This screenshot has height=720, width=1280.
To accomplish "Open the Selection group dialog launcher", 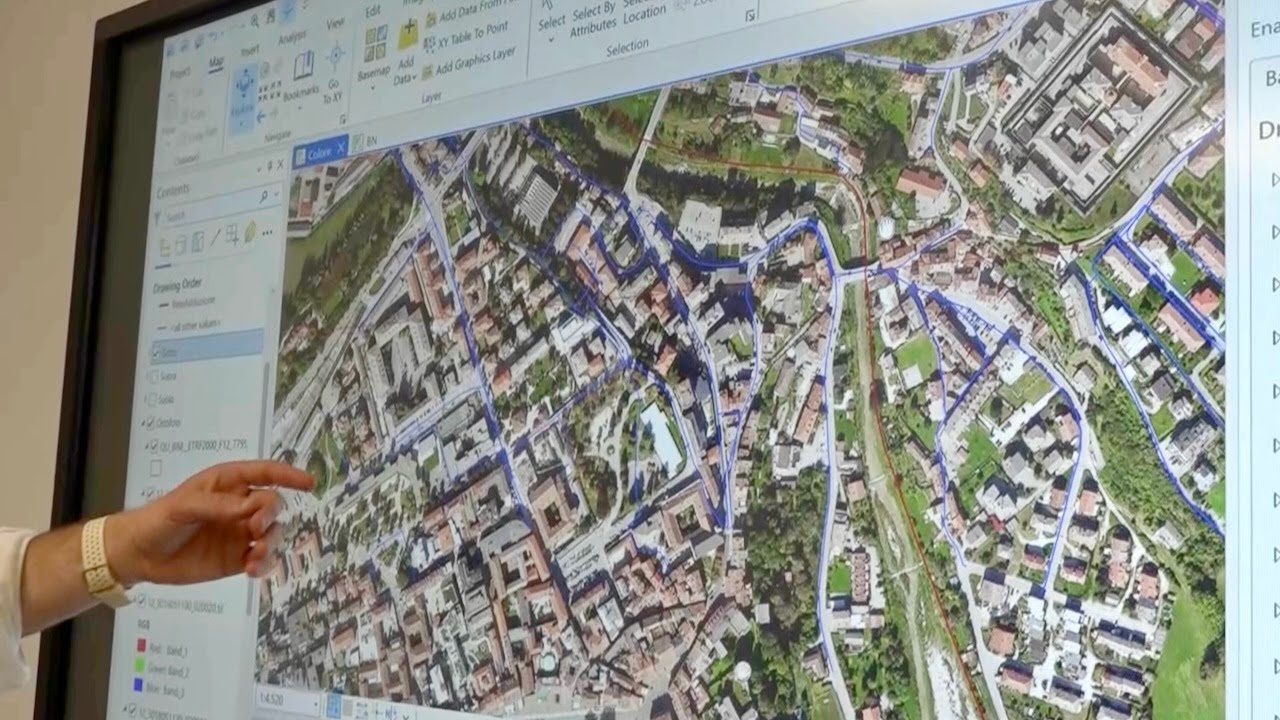I will 749,16.
